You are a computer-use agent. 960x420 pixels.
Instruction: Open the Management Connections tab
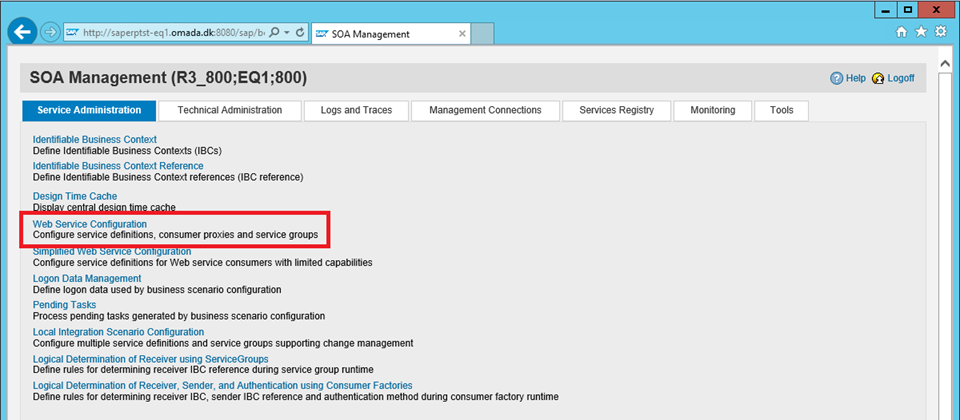(x=486, y=110)
